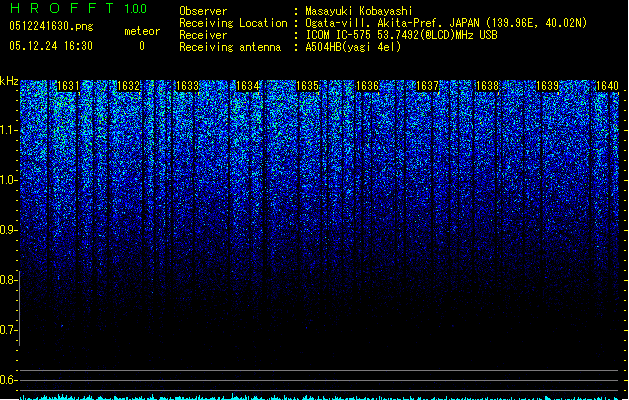Click the 1634 time marker
Screen dimensions: 629x400
(x=248, y=86)
